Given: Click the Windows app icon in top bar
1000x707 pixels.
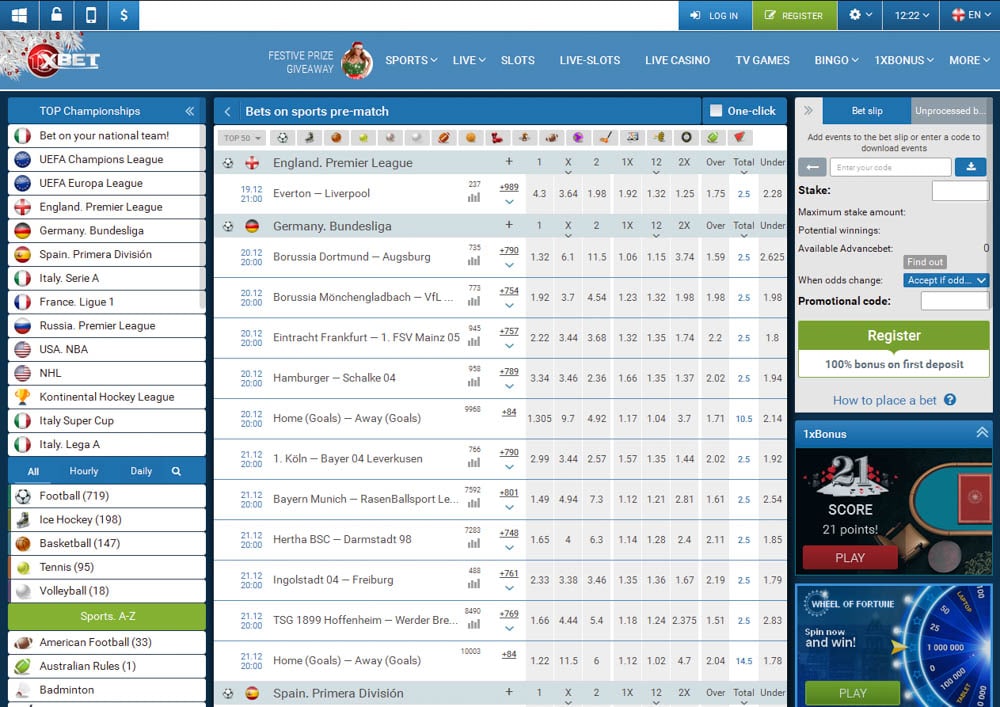Looking at the screenshot, I should tap(20, 15).
